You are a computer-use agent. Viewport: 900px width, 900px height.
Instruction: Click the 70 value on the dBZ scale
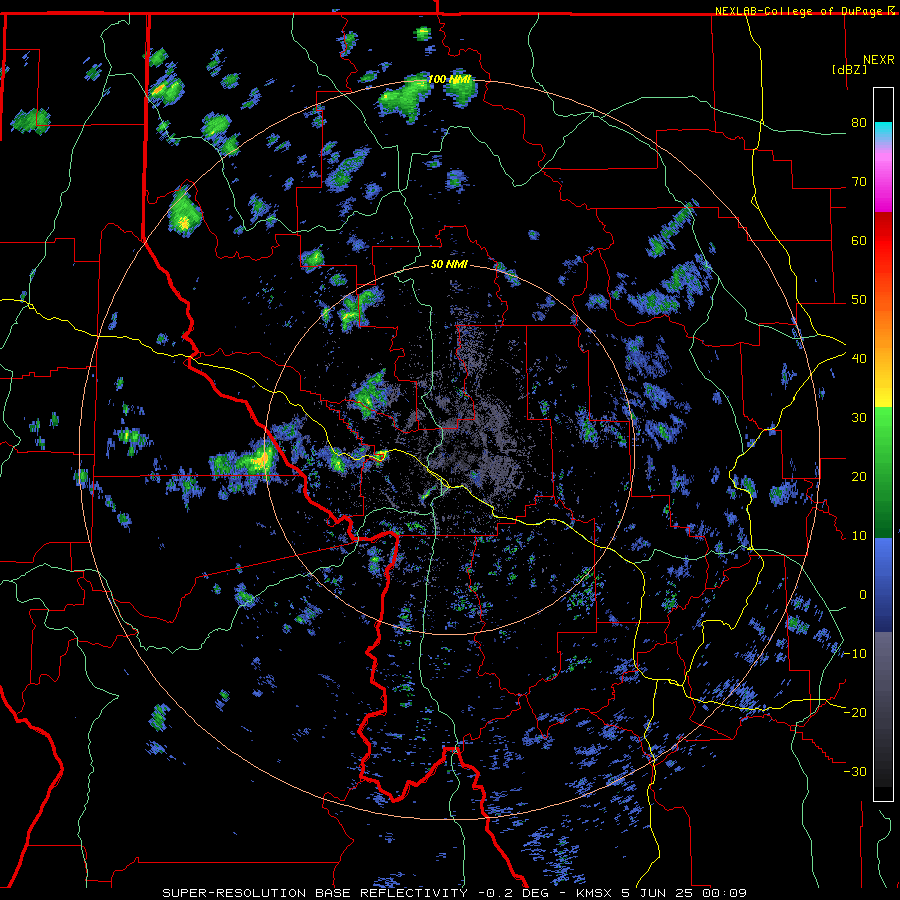(x=859, y=182)
